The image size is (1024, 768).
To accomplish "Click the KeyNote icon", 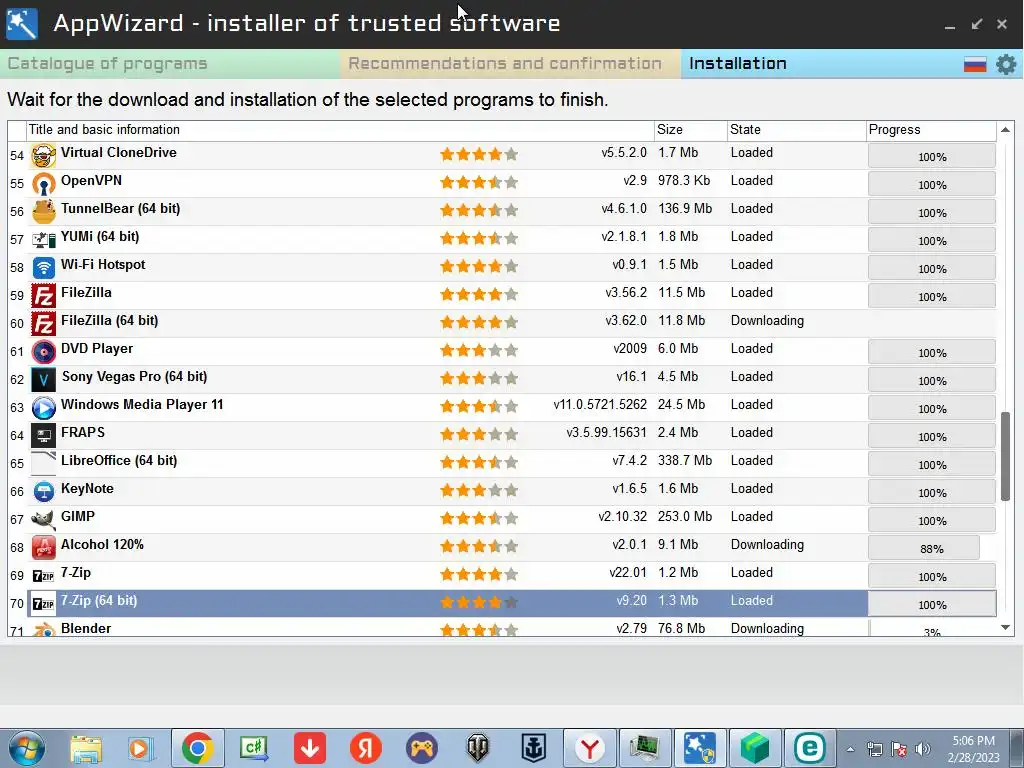I will 44,492.
